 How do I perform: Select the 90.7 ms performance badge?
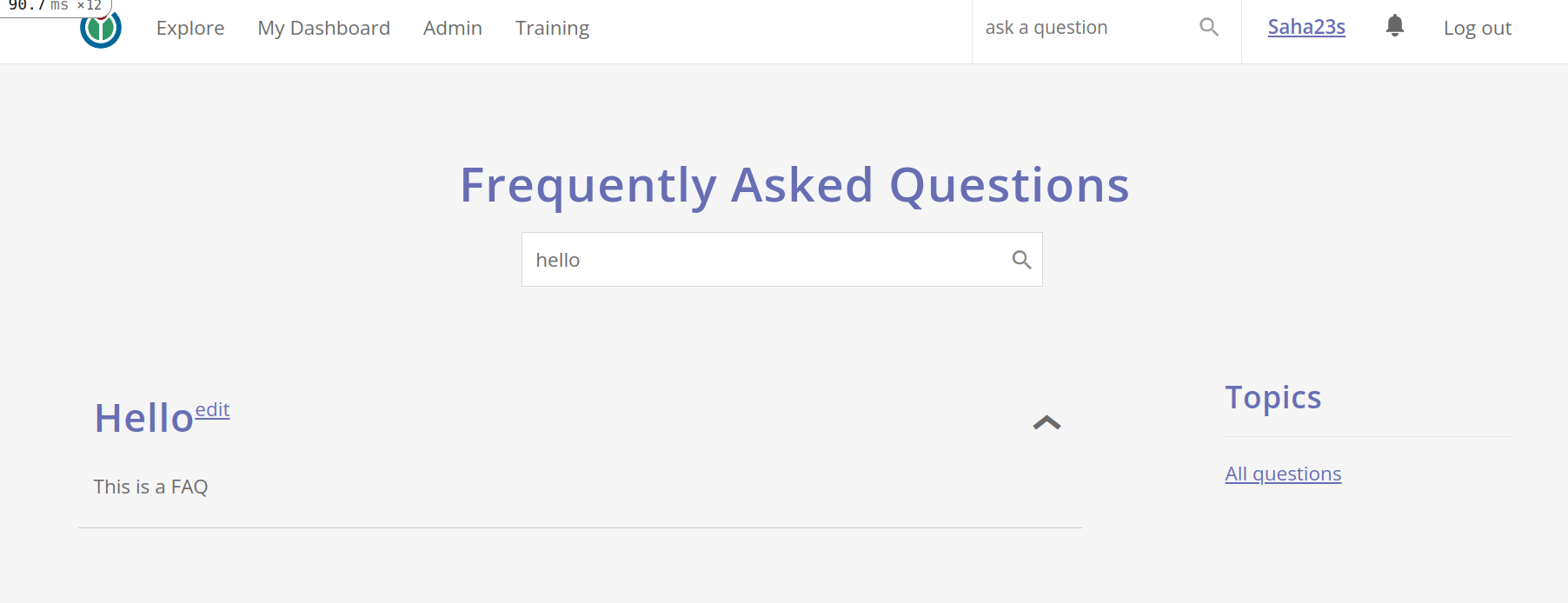(54, 6)
